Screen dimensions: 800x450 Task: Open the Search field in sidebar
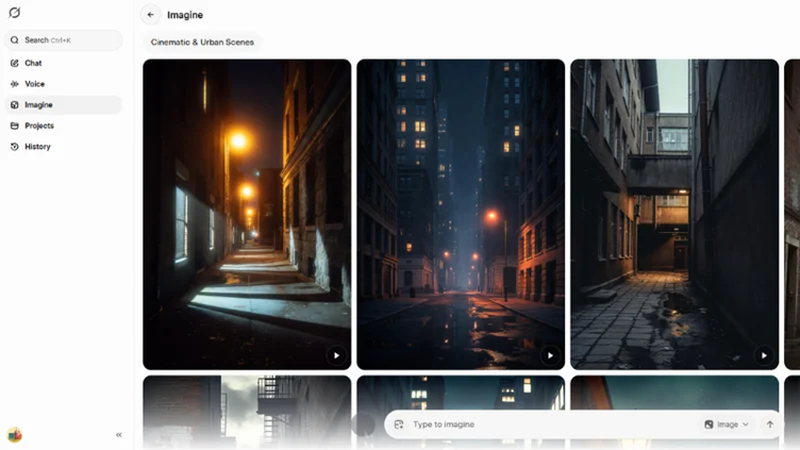64,40
